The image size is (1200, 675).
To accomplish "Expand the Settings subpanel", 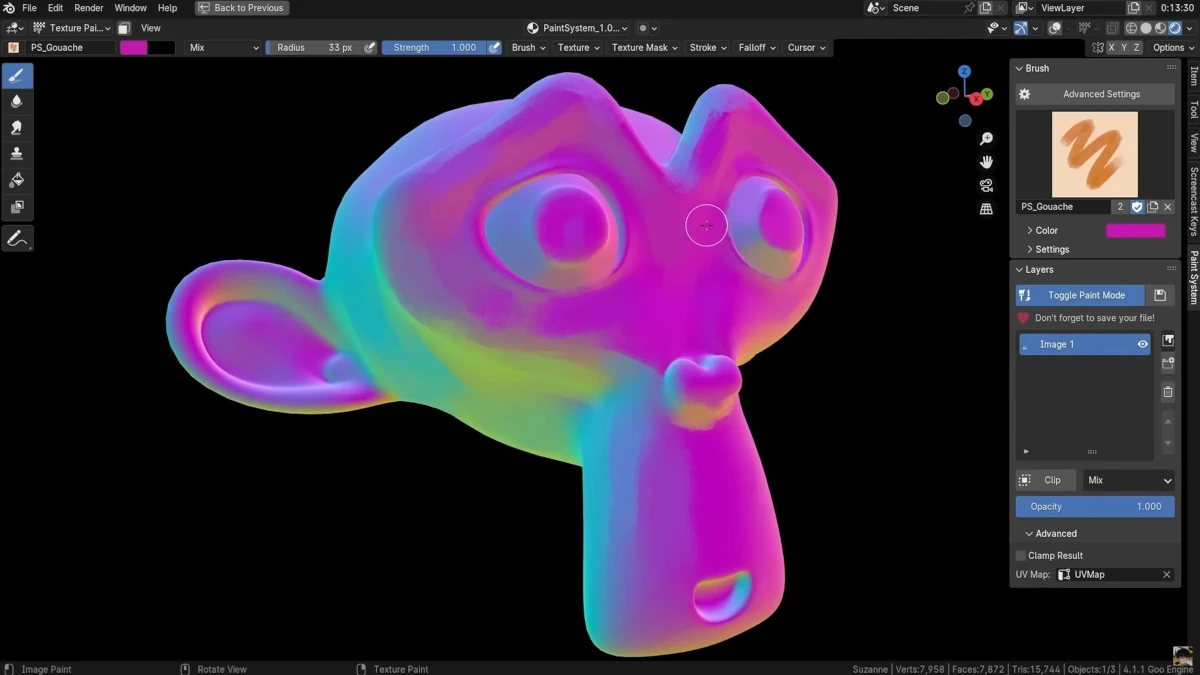I will click(1047, 249).
